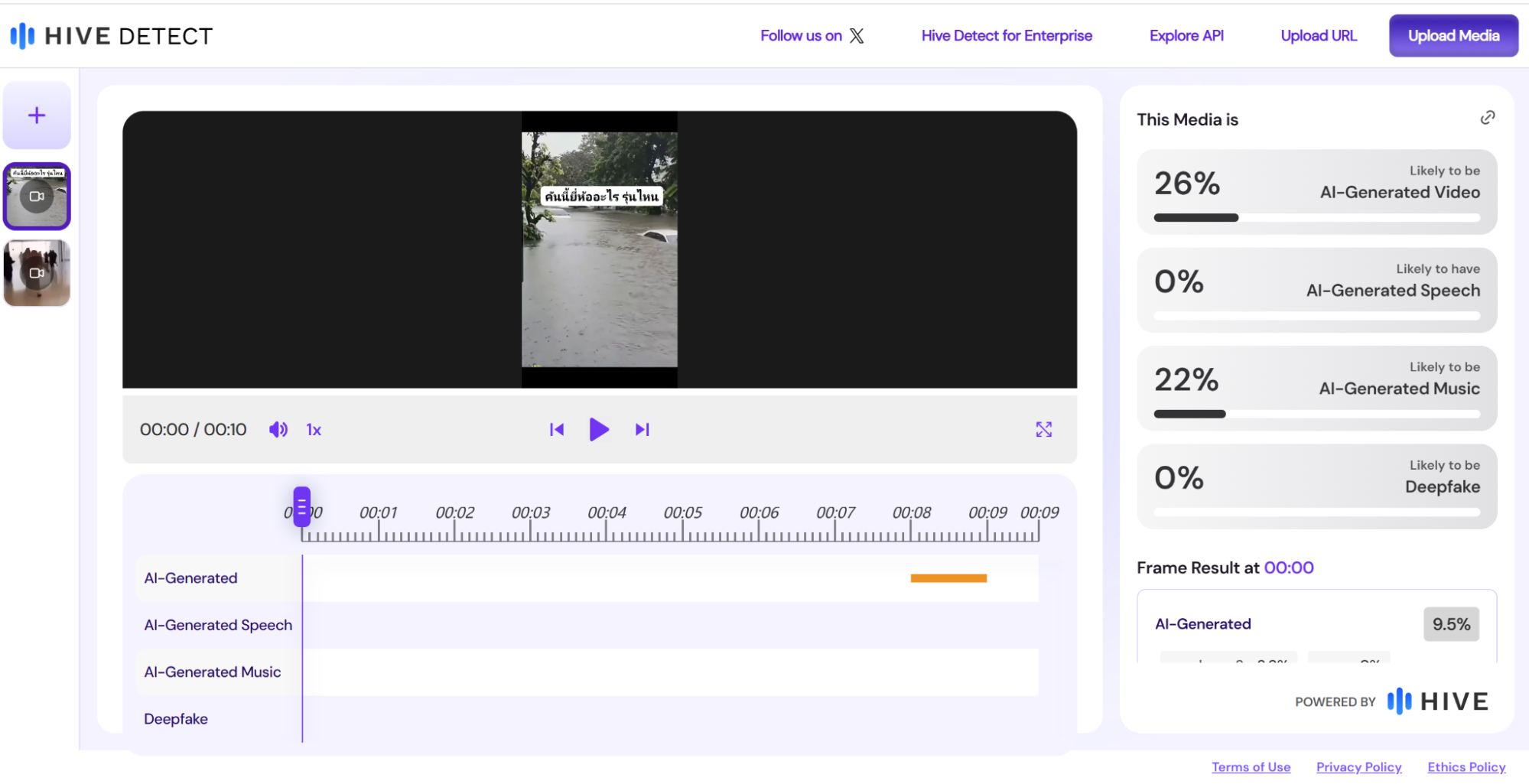The width and height of the screenshot is (1529, 784).
Task: Click the 00:00 / 00:10 time display
Action: click(x=193, y=430)
